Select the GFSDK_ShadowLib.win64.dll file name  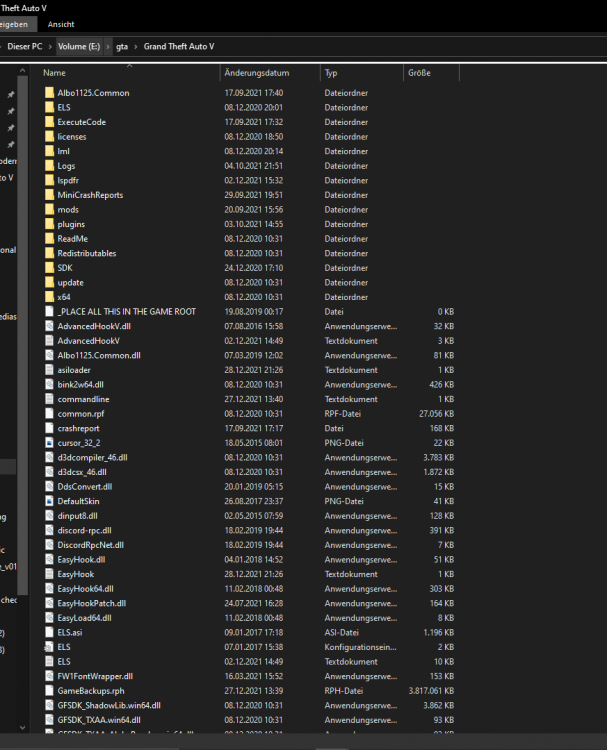109,706
